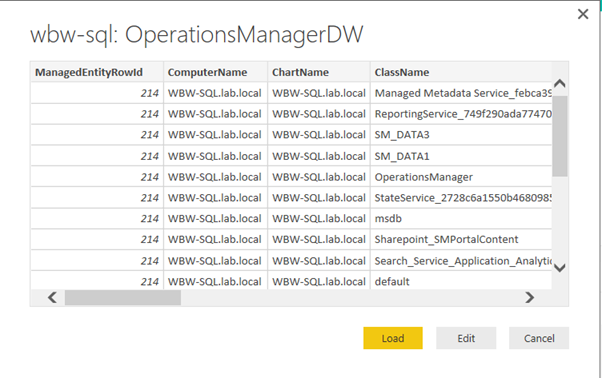Viewport: 602px width, 378px height.
Task: Click the ChartName cell in Sharepoint_SMPortalContent row
Action: pyautogui.click(x=319, y=239)
